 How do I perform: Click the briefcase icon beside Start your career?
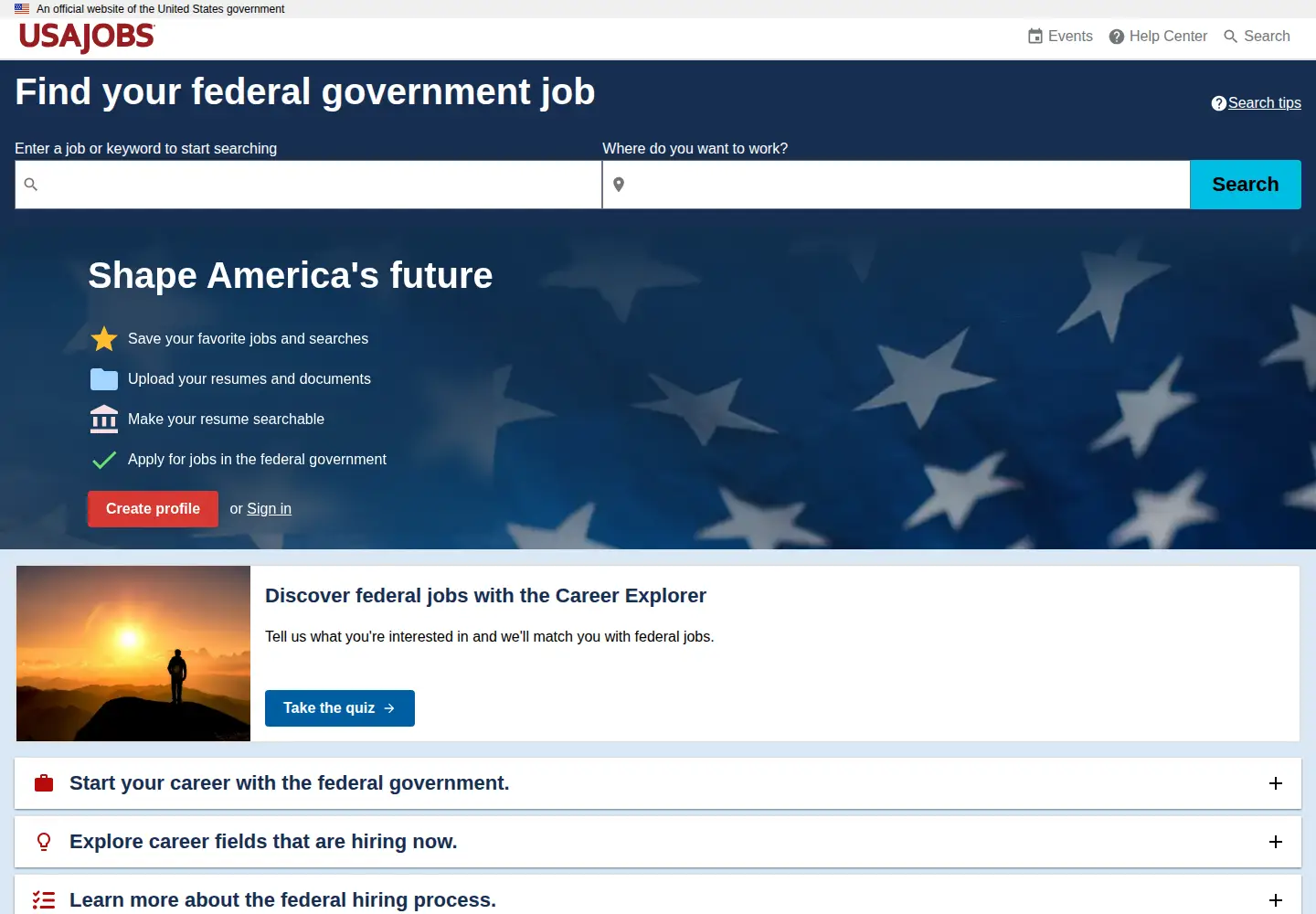[x=44, y=783]
